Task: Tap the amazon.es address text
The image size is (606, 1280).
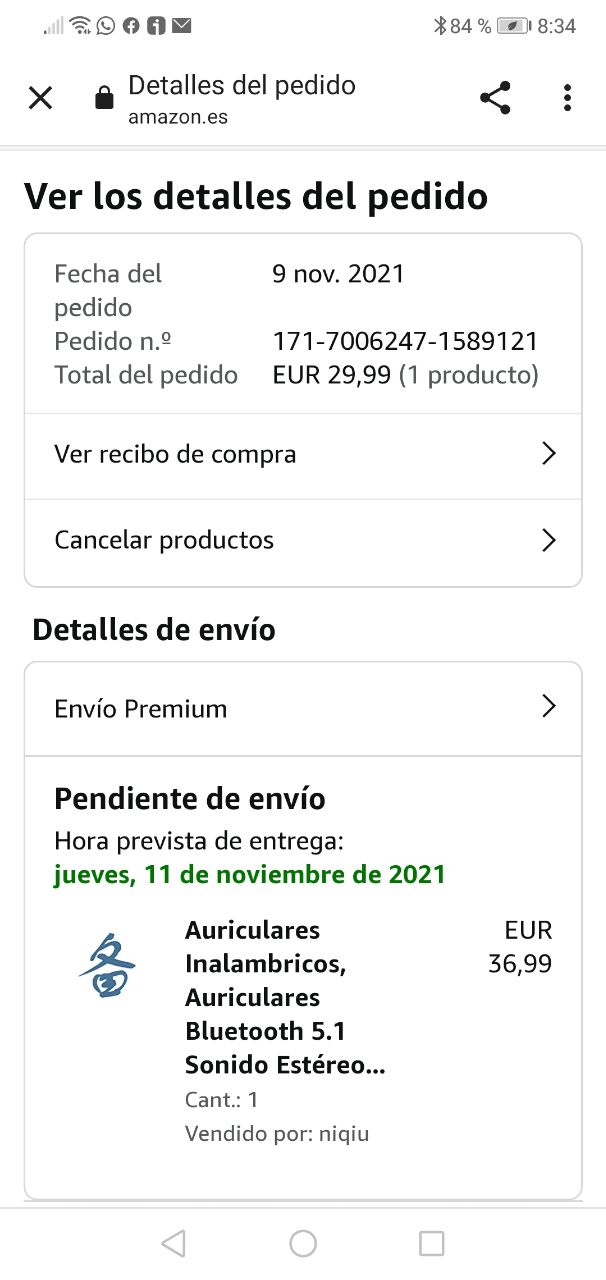Action: [178, 117]
